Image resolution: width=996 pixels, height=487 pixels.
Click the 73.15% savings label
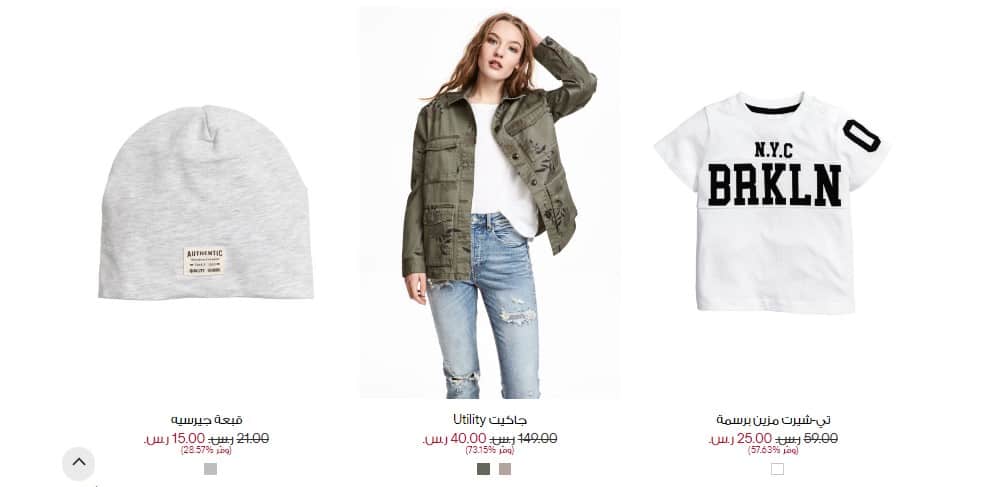click(x=490, y=450)
